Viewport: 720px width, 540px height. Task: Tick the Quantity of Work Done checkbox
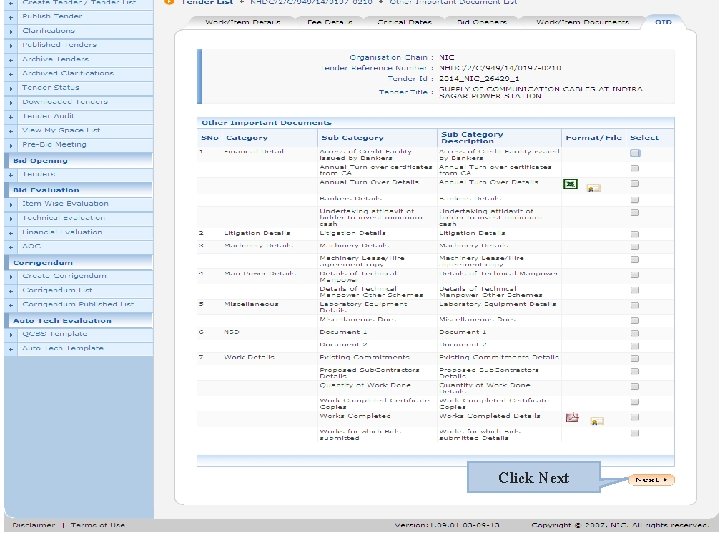tap(635, 387)
